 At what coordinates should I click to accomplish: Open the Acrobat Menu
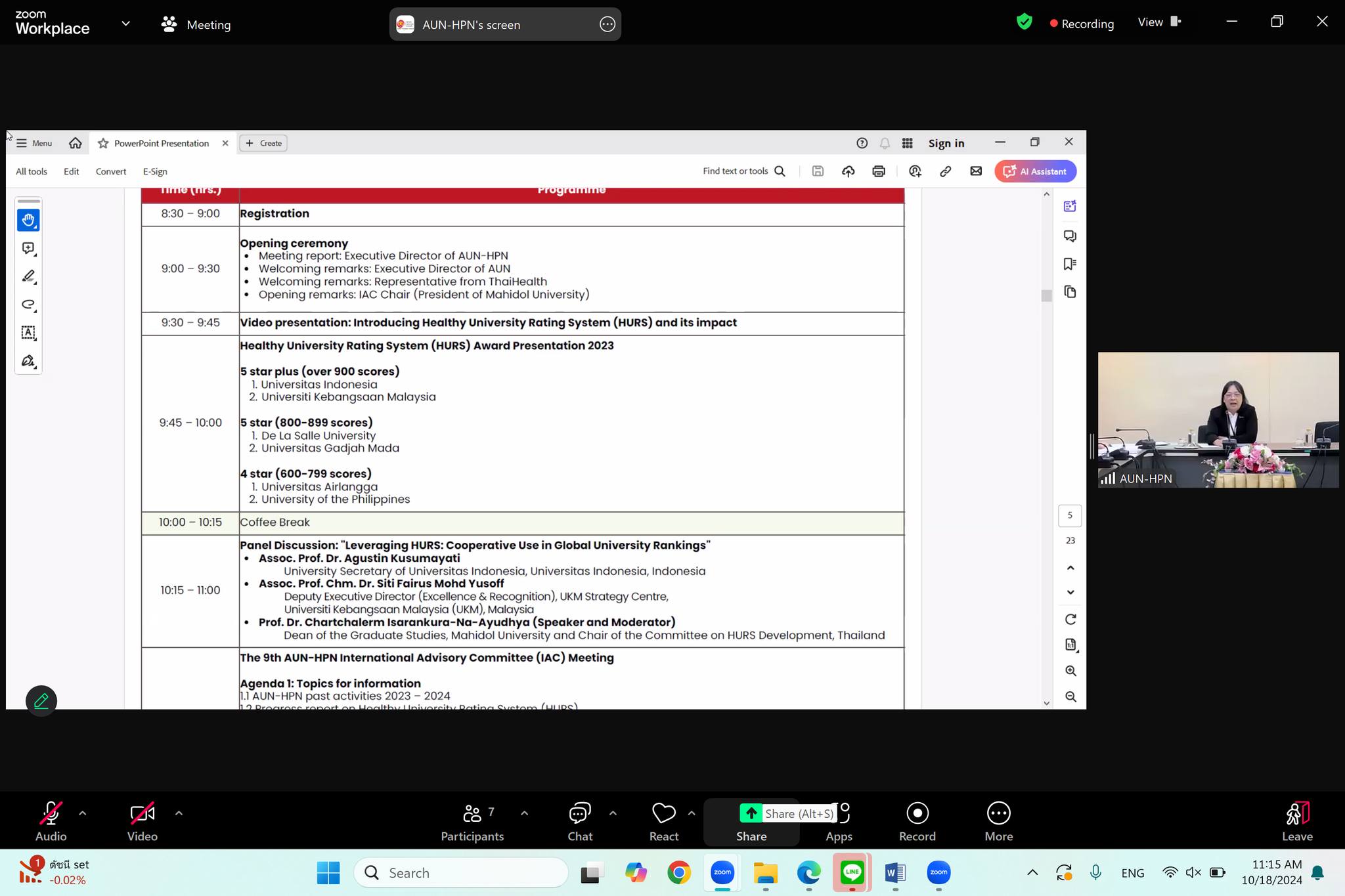pos(34,143)
